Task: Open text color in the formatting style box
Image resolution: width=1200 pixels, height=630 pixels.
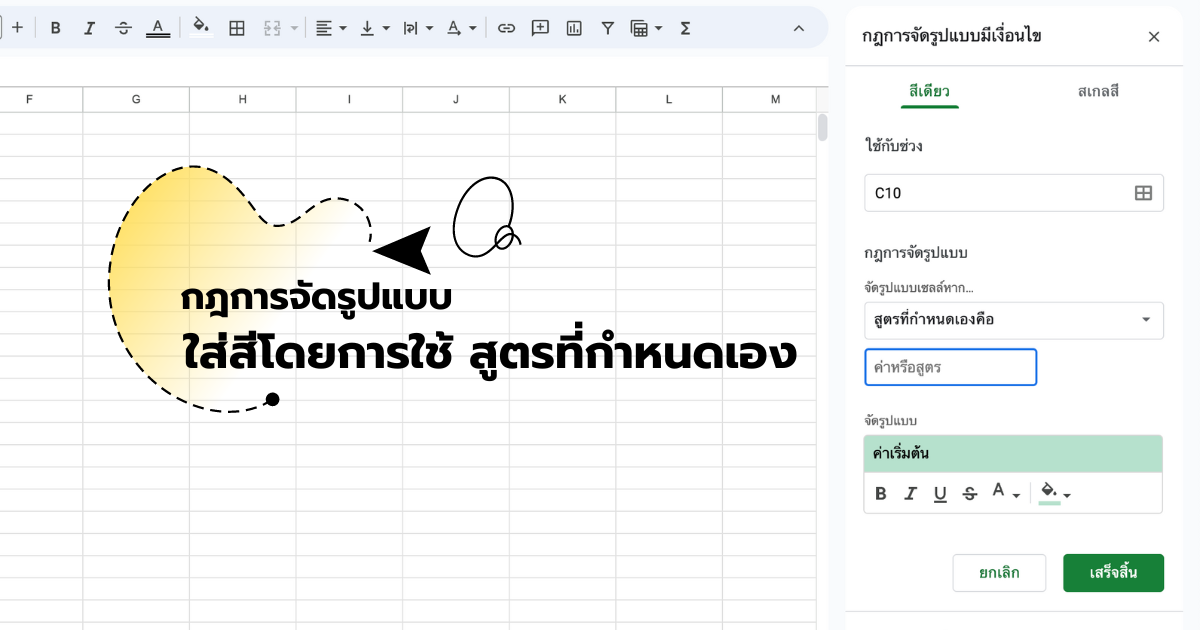Action: pyautogui.click(x=1004, y=493)
